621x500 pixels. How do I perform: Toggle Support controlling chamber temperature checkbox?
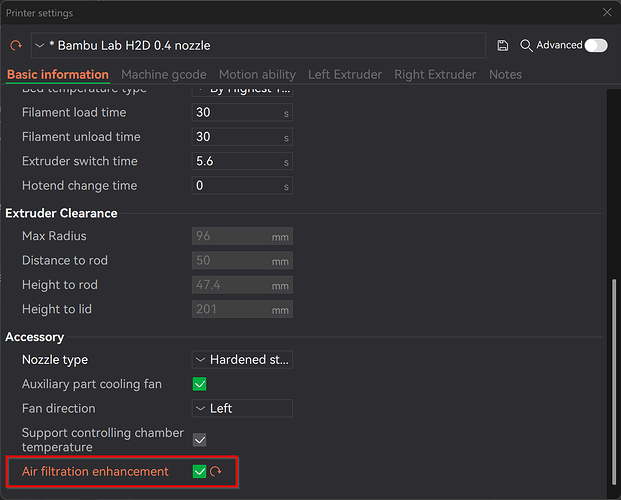point(200,440)
